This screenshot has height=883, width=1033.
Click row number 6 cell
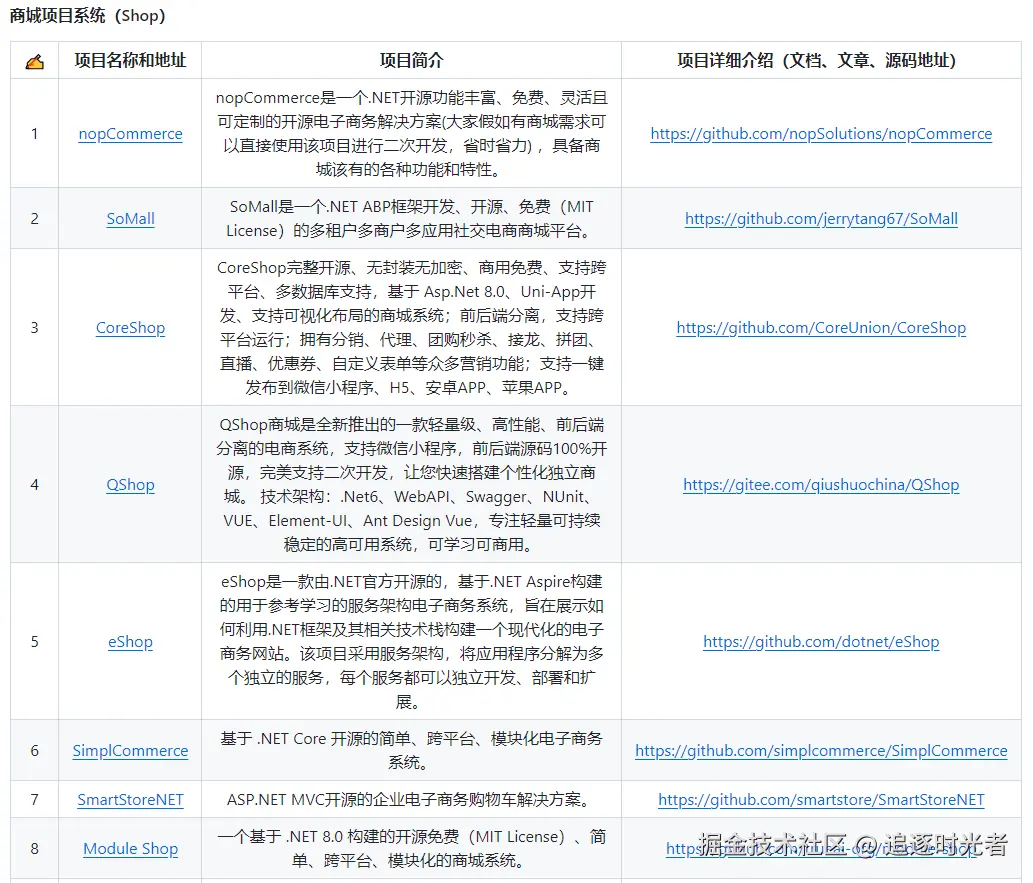tap(34, 751)
